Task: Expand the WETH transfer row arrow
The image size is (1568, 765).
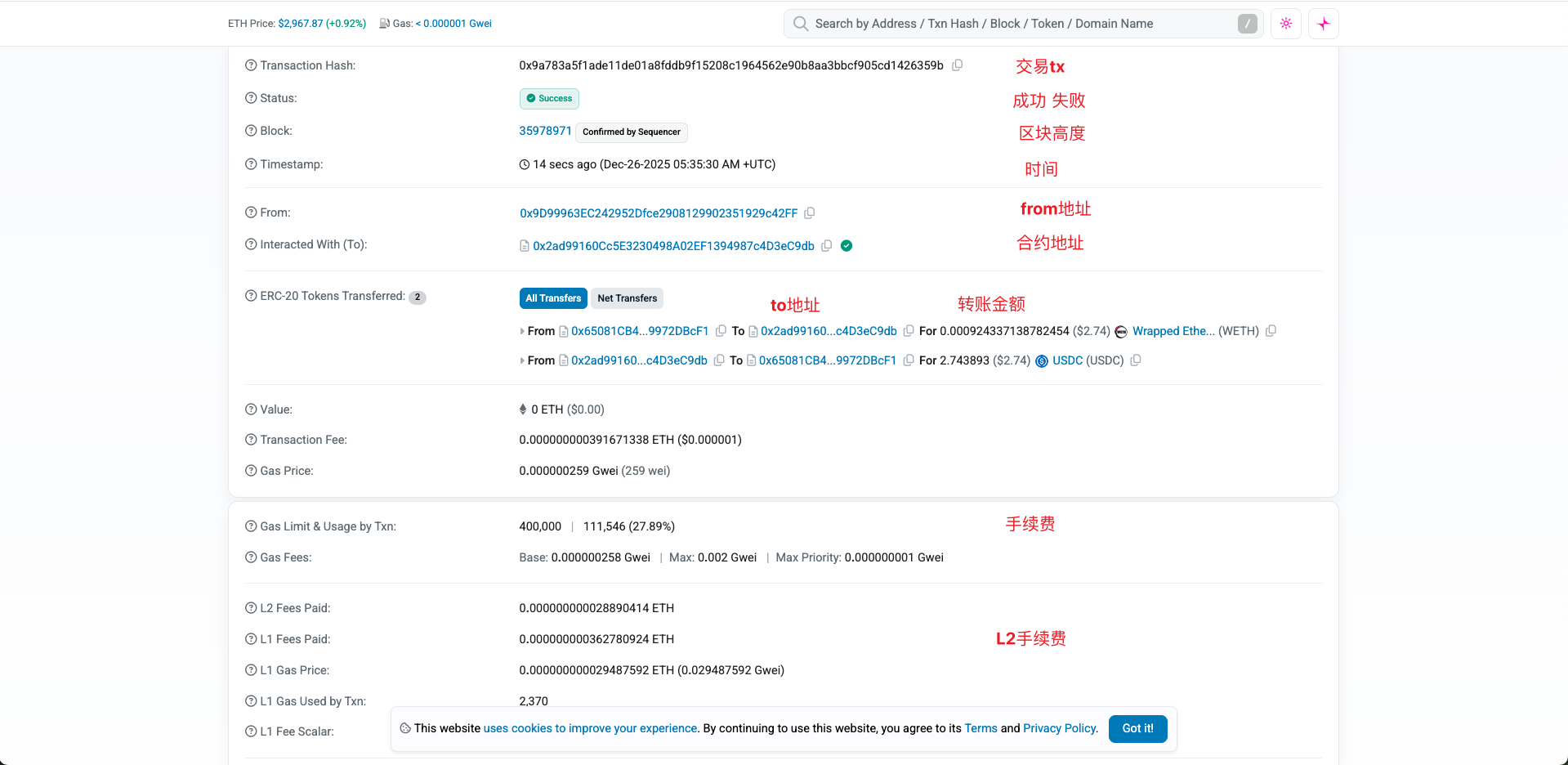Action: (x=522, y=331)
